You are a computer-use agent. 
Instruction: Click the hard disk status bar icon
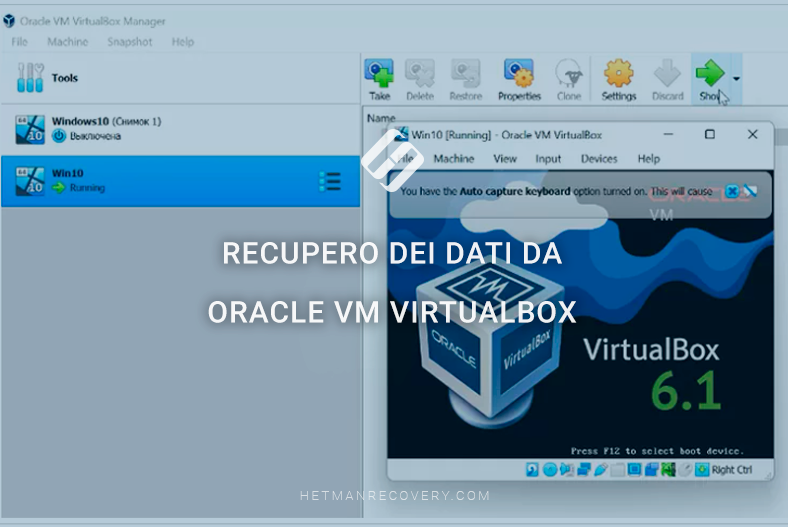[x=532, y=470]
